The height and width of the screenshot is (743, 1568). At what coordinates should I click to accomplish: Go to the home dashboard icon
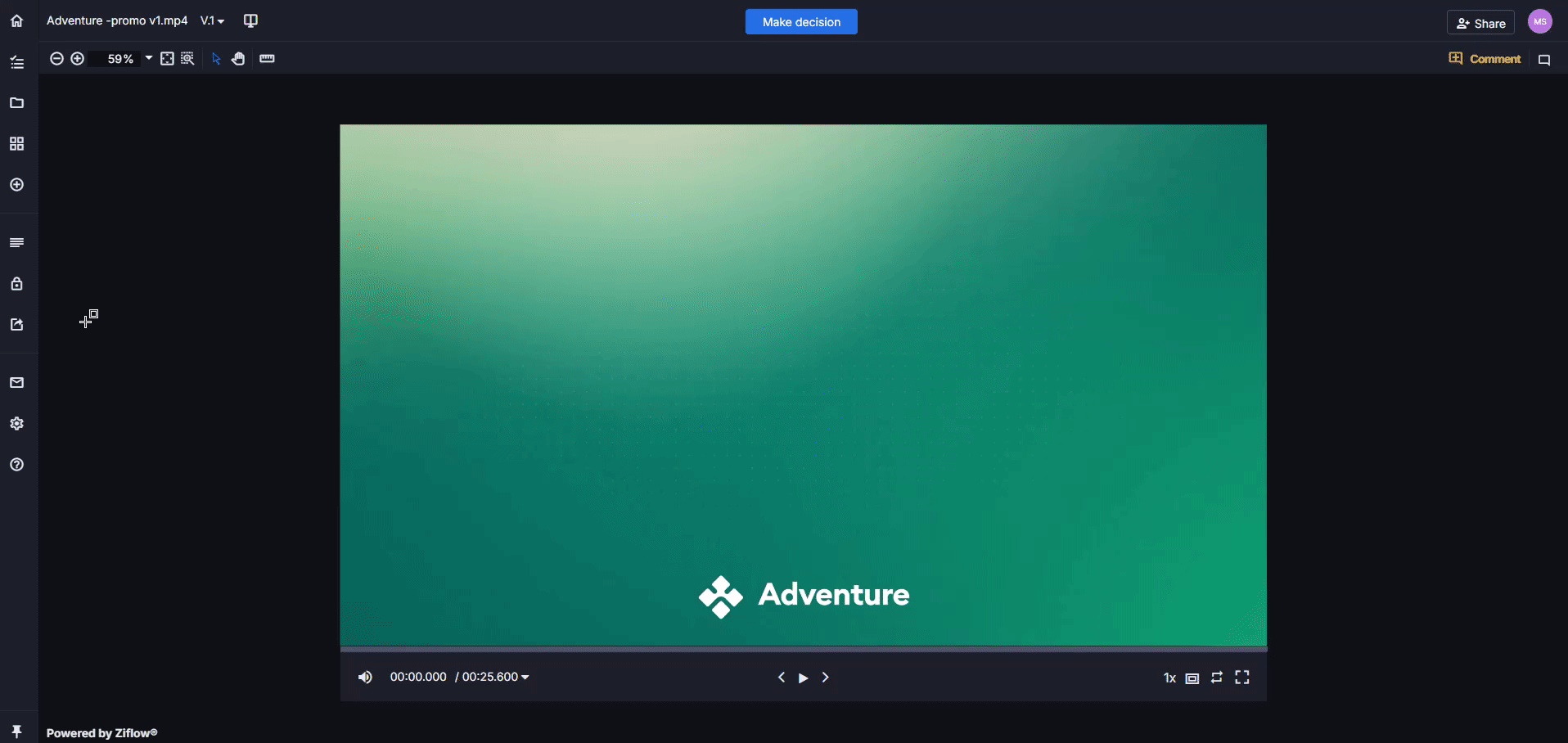click(x=16, y=20)
